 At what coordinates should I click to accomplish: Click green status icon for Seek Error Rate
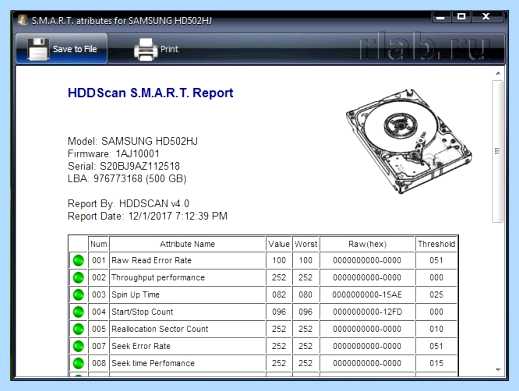point(78,346)
